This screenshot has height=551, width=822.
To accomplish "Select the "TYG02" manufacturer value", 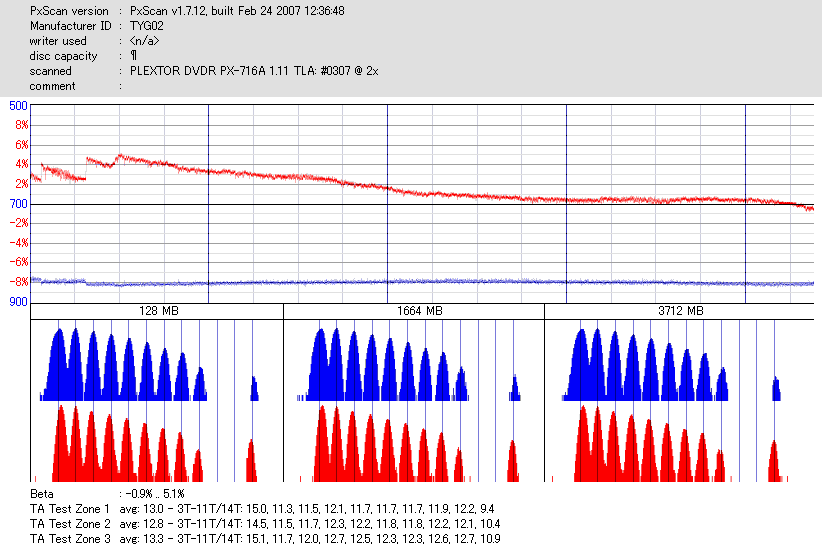I will click(x=147, y=26).
